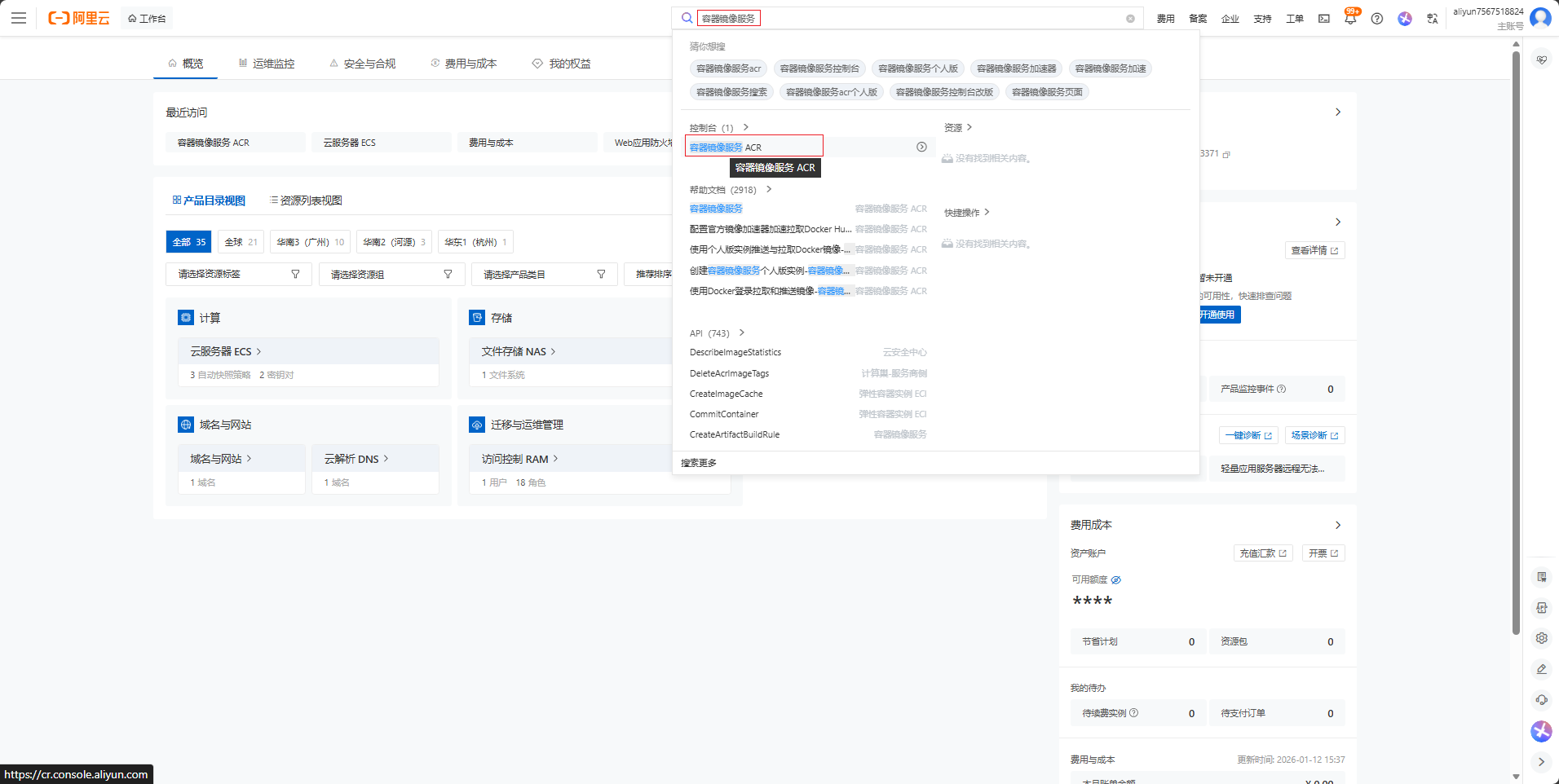Open the 请选择产品类目 filter dropdown
1559x784 pixels.
coord(545,275)
